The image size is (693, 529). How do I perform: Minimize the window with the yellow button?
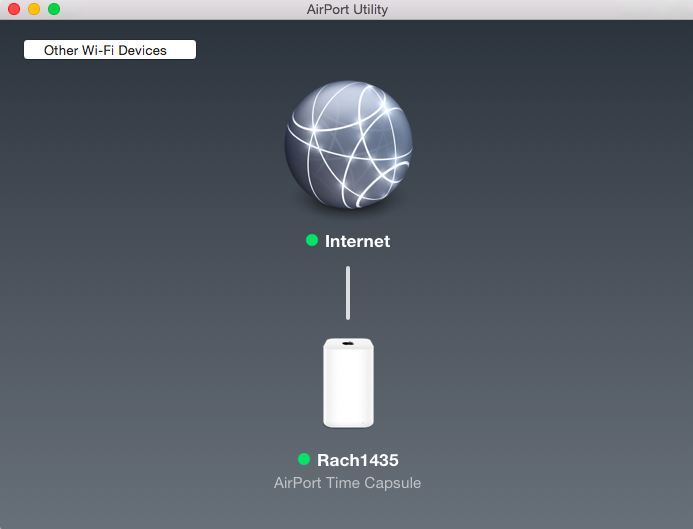[x=34, y=9]
